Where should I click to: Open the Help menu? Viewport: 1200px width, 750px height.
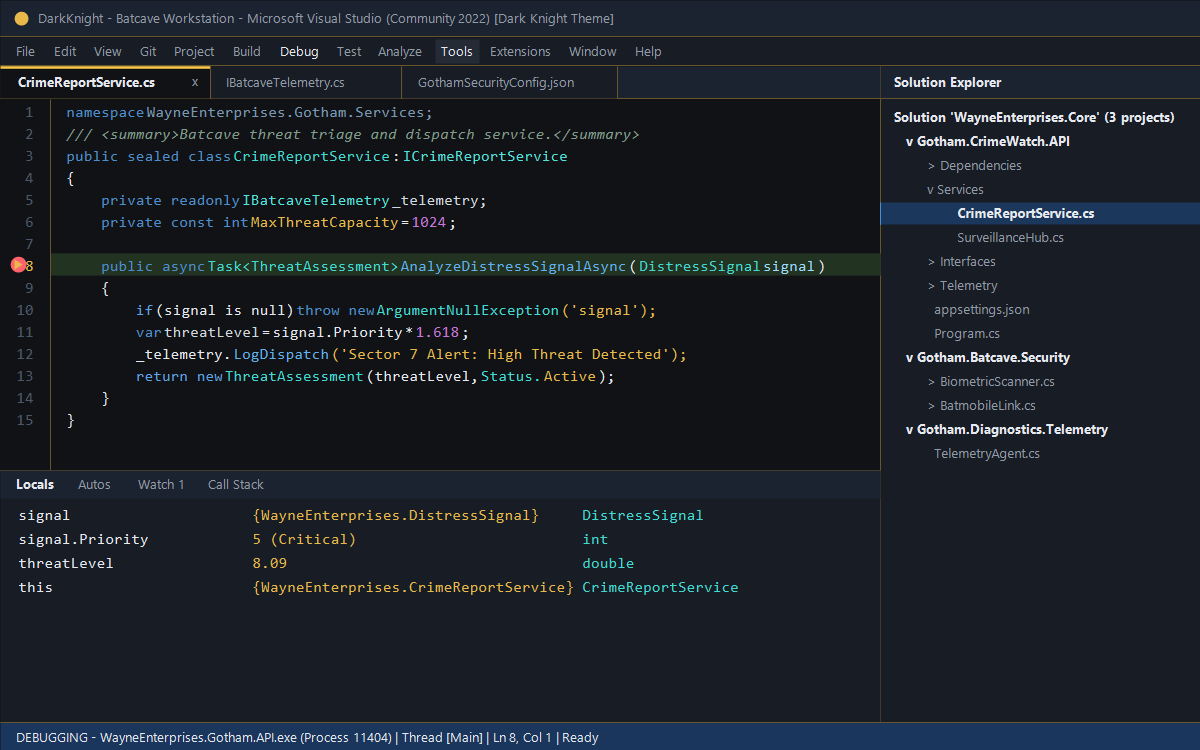pyautogui.click(x=648, y=51)
